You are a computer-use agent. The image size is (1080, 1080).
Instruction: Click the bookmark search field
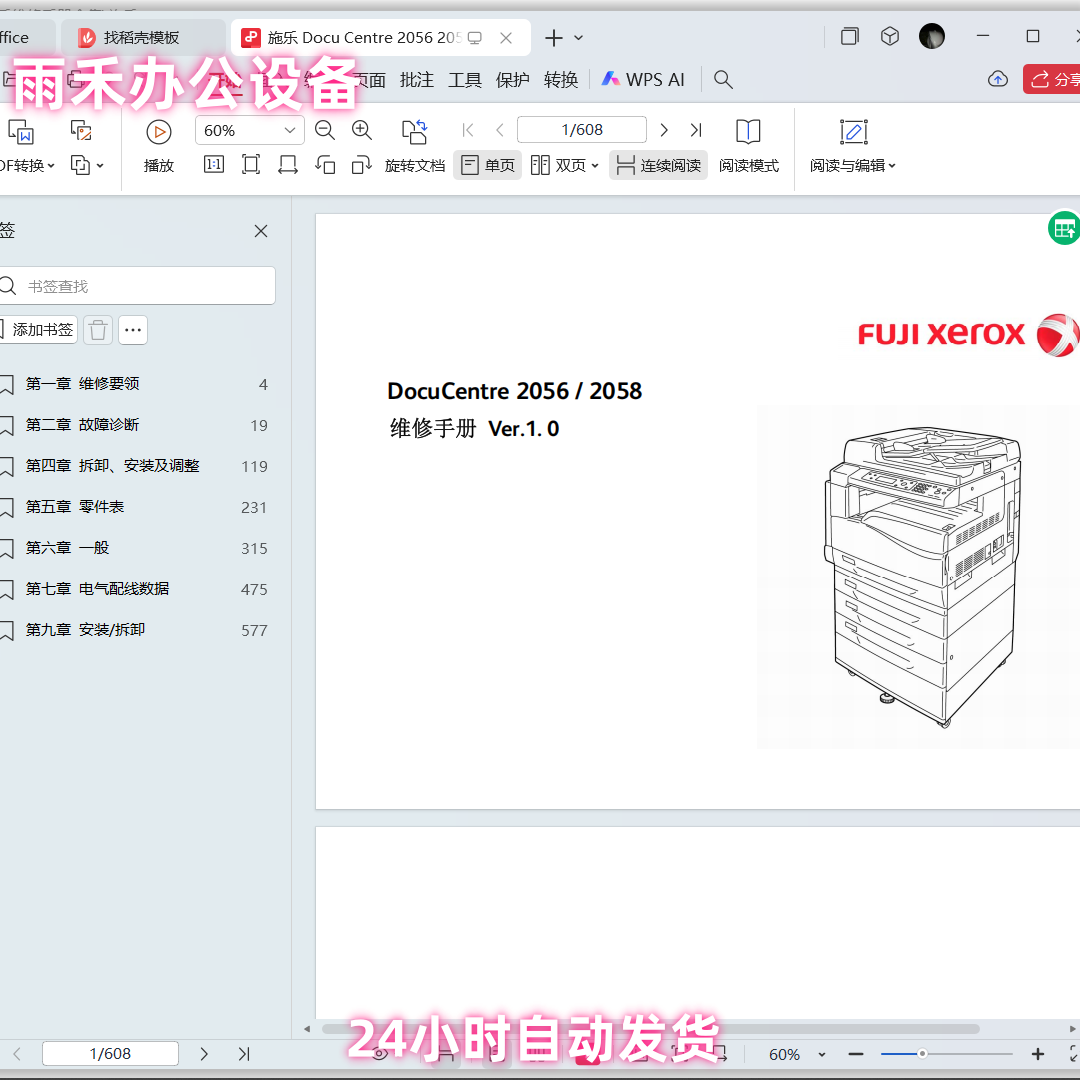pos(138,286)
